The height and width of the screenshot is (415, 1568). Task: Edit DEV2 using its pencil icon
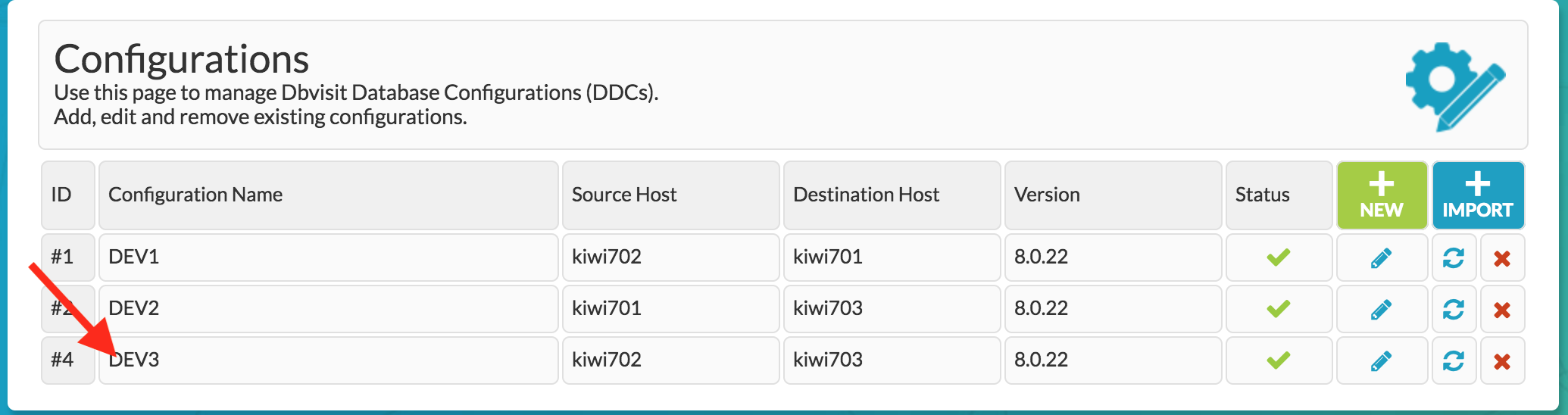coord(1382,309)
